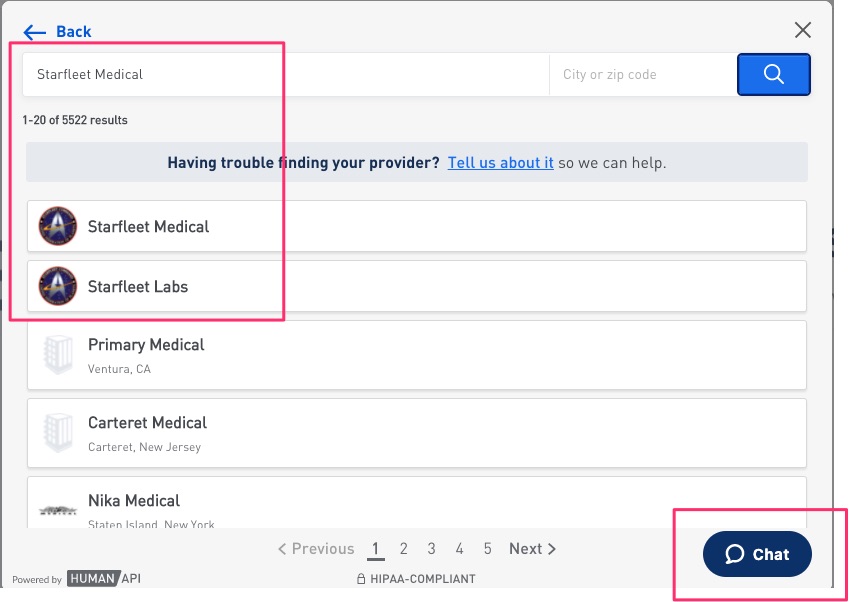Click the Carteret Medical building icon
The image size is (849, 602).
pos(58,433)
